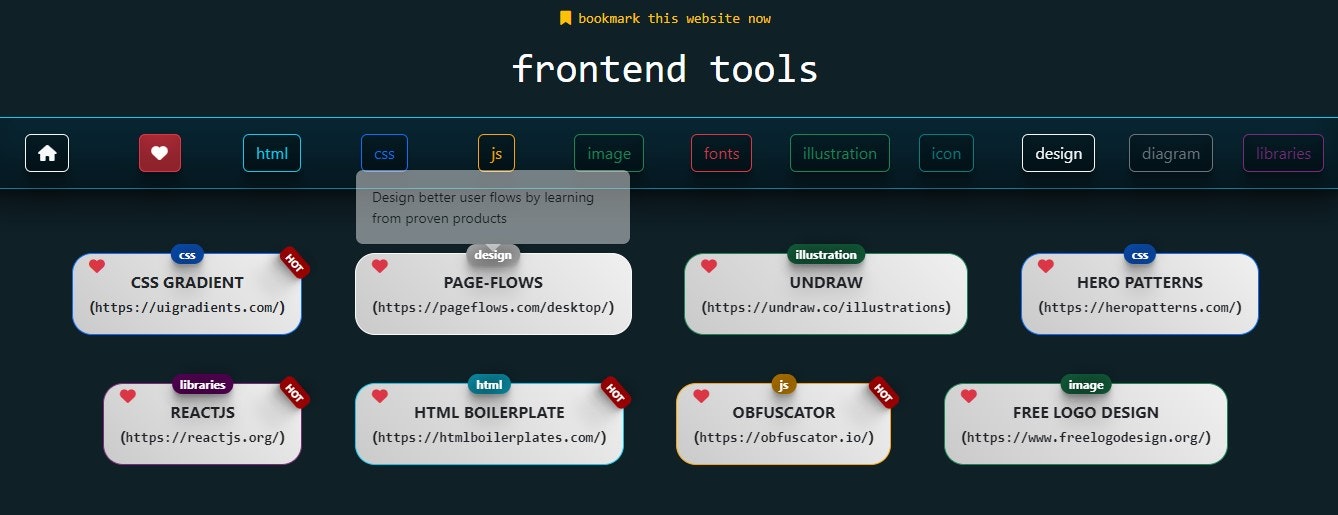1338x515 pixels.
Task: Open the UNDRAW title
Action: (x=826, y=283)
